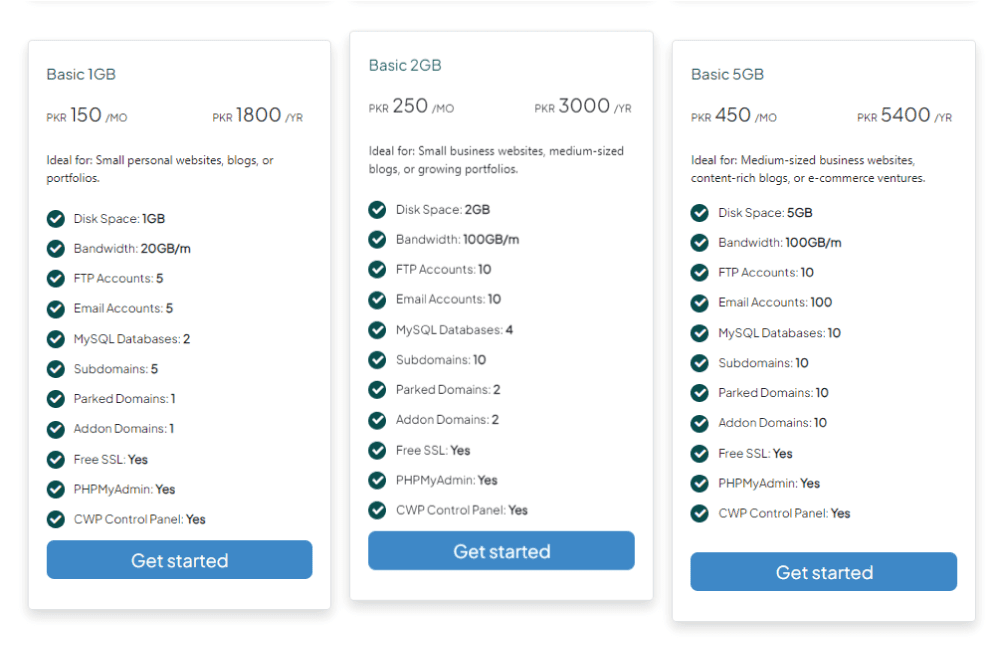The image size is (1000, 662).
Task: Select the Basic 5GB plan title
Action: click(726, 74)
